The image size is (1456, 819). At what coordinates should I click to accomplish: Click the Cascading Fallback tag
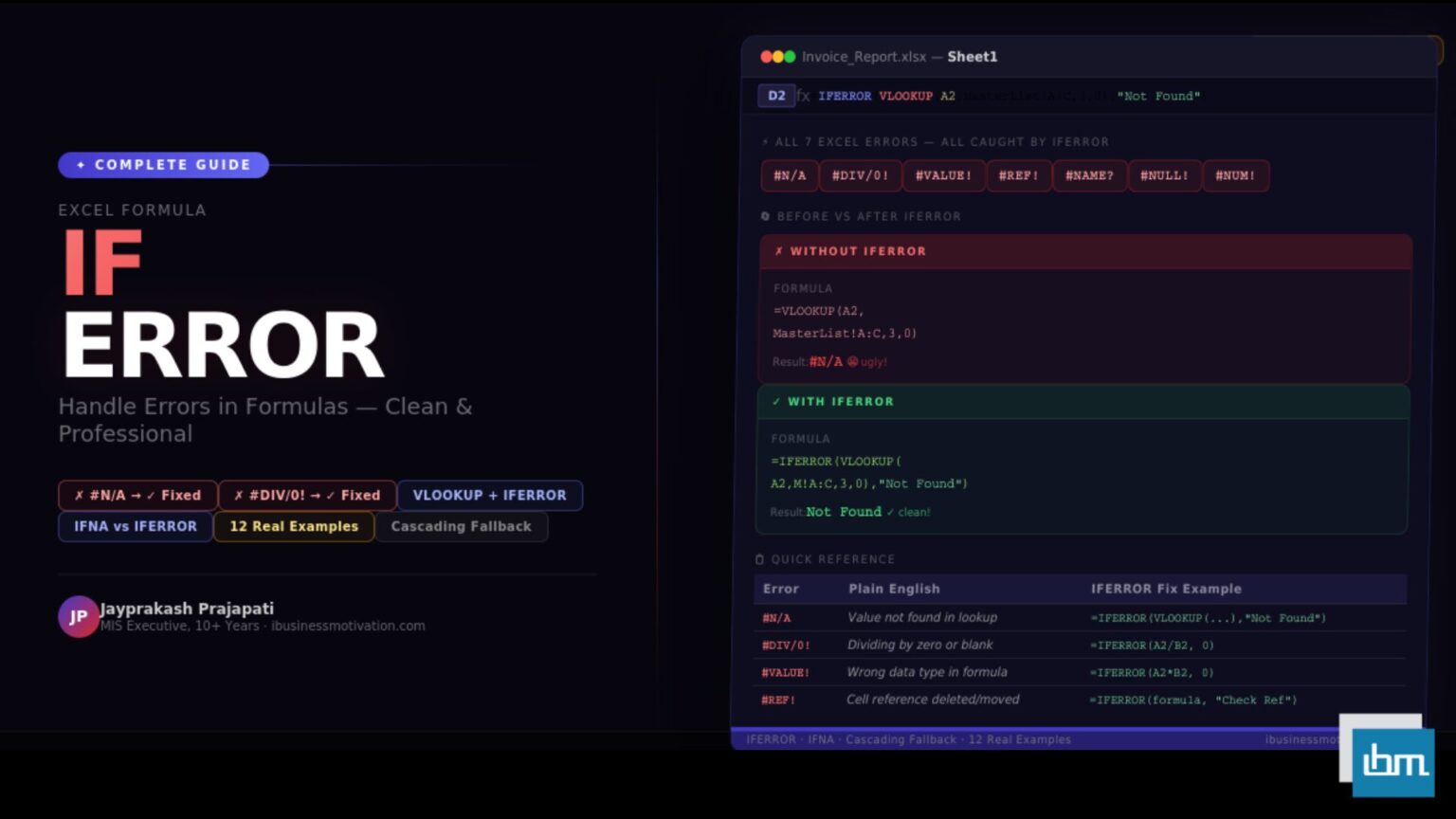coord(461,526)
